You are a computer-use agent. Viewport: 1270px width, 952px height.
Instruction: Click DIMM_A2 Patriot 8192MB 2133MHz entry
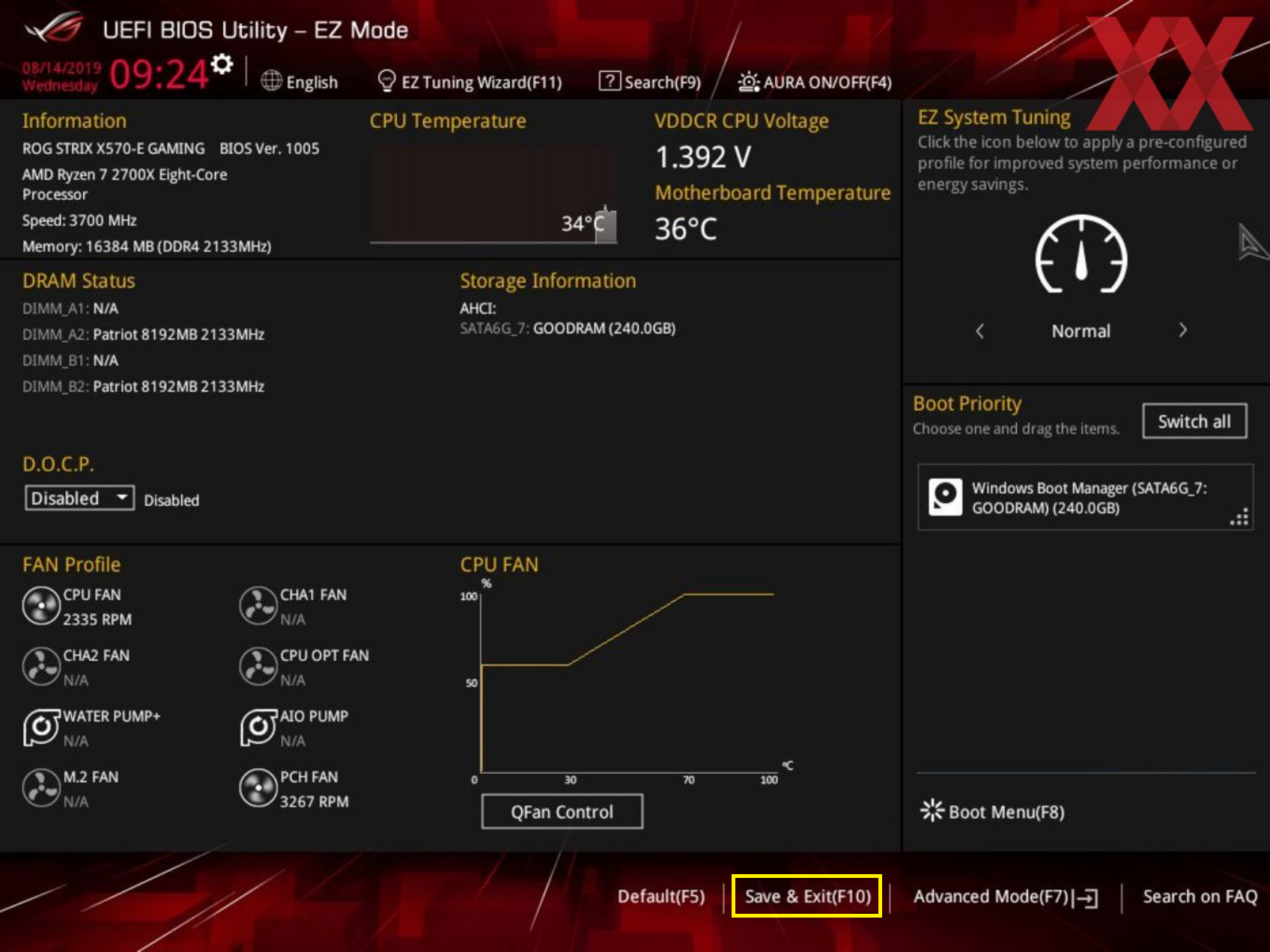(143, 335)
